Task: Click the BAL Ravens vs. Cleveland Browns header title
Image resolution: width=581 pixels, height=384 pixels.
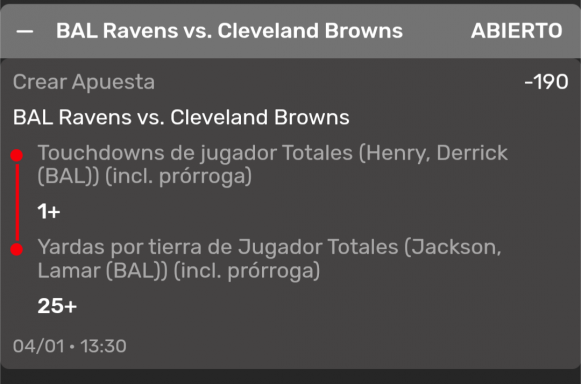Action: click(229, 31)
